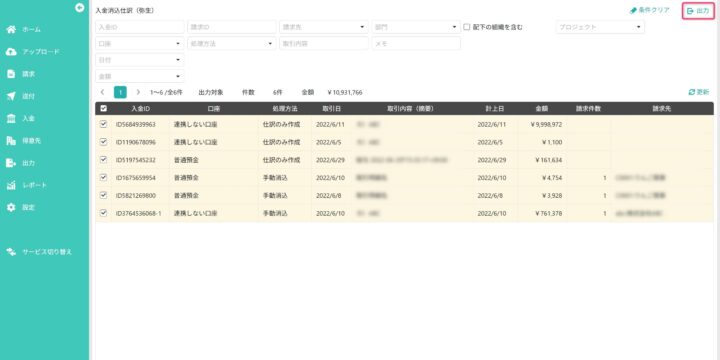Click the amount ¥761,378
This screenshot has width=720, height=360.
(549, 214)
